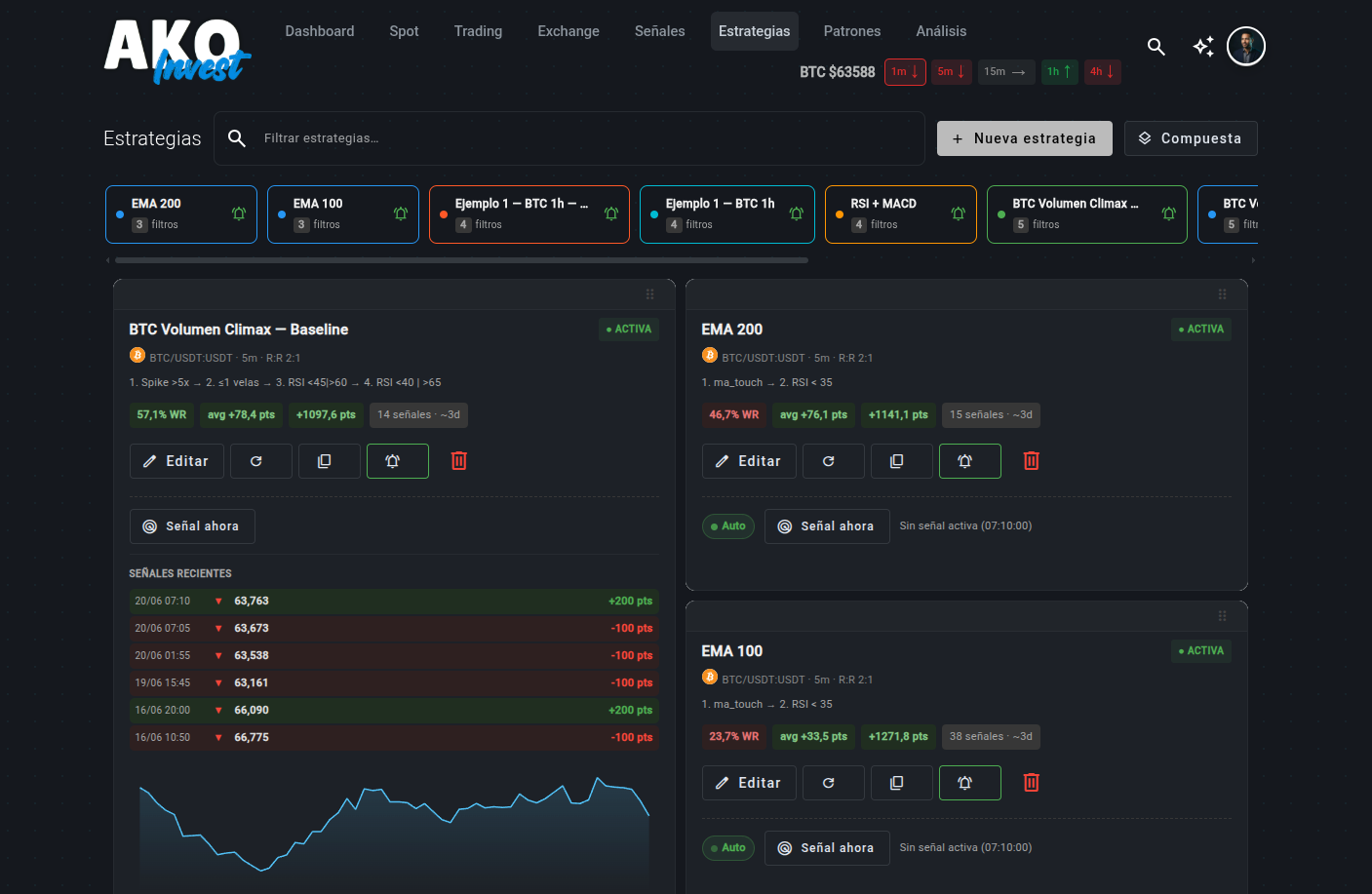Click the BTC $63588 price label
This screenshot has width=1372, height=894.
click(838, 72)
